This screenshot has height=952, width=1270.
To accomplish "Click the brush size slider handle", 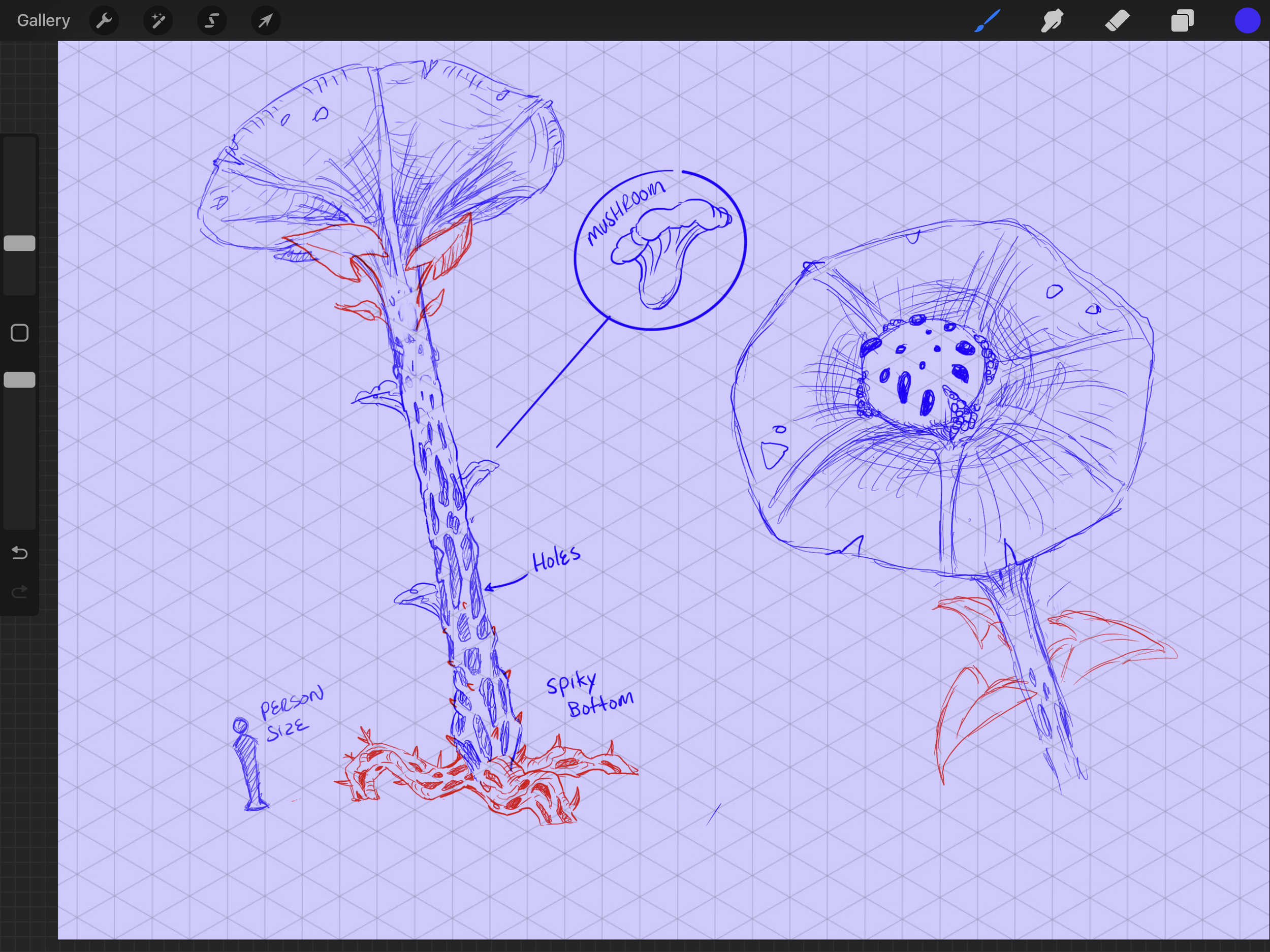I will click(x=19, y=243).
